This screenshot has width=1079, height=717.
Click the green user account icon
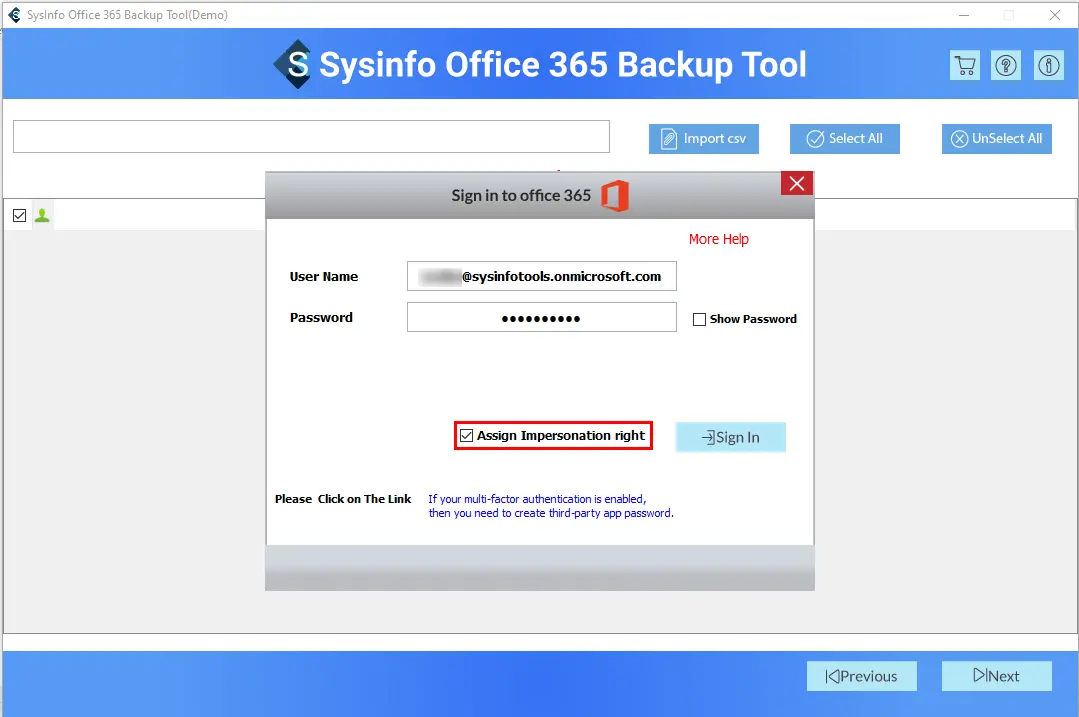42,215
